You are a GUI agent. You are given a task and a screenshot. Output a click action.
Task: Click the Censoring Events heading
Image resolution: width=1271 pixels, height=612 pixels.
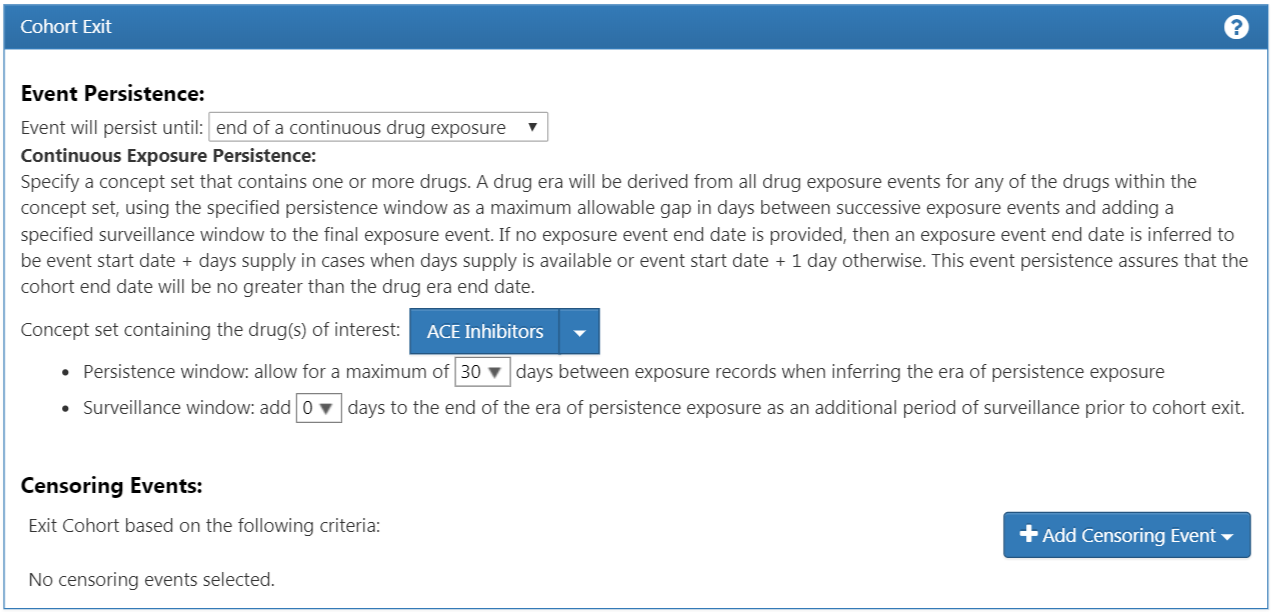click(112, 487)
